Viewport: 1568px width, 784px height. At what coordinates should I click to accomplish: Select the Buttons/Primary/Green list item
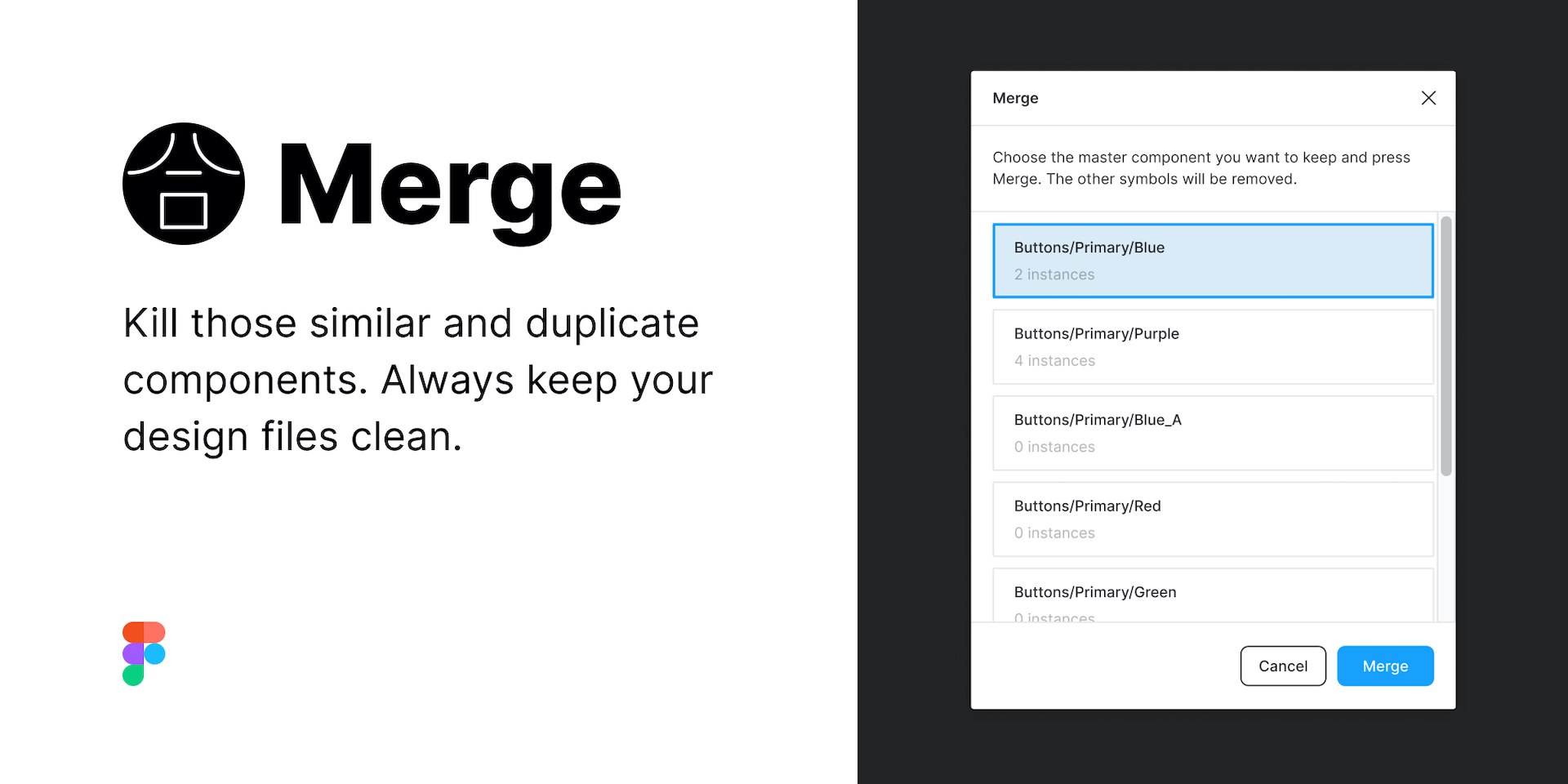(1213, 595)
